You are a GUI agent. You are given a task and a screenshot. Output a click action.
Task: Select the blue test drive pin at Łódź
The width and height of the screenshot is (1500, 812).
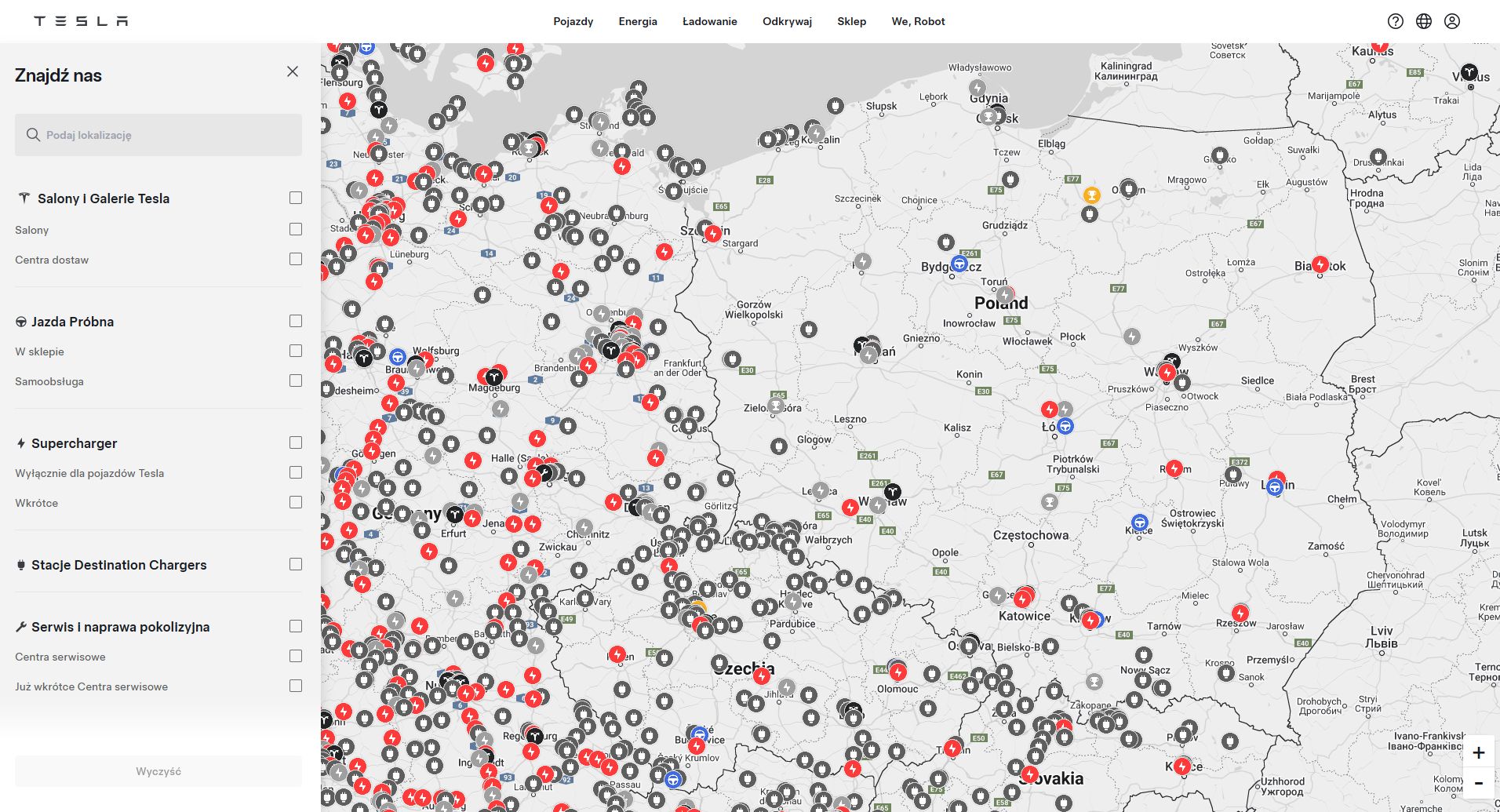(1065, 426)
